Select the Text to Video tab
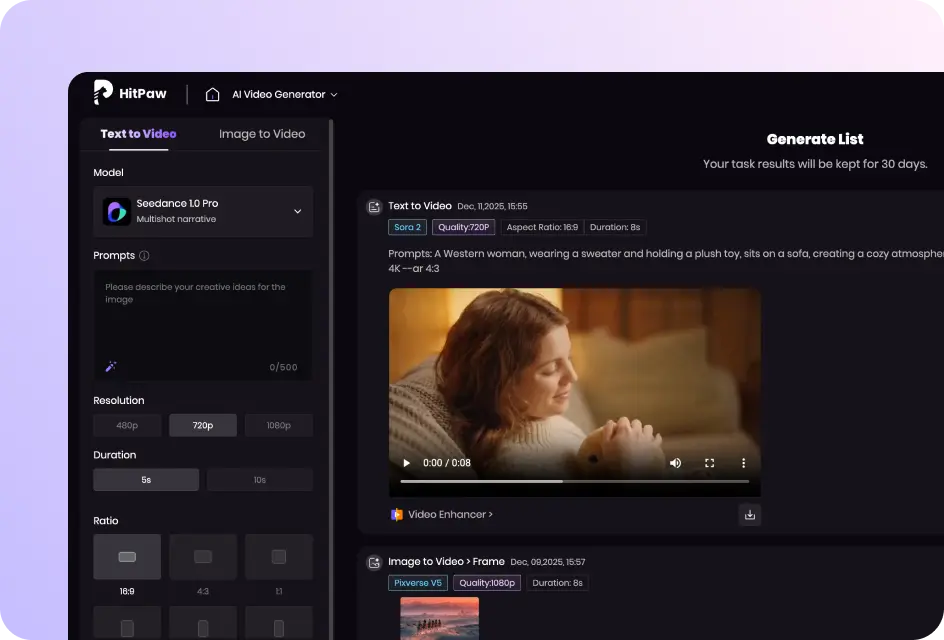 click(138, 134)
